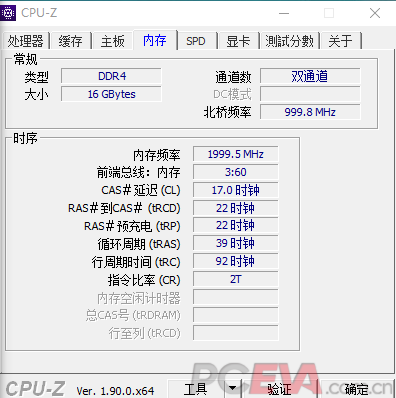Click the 2T command rate value
The height and width of the screenshot is (398, 396).
coord(236,279)
